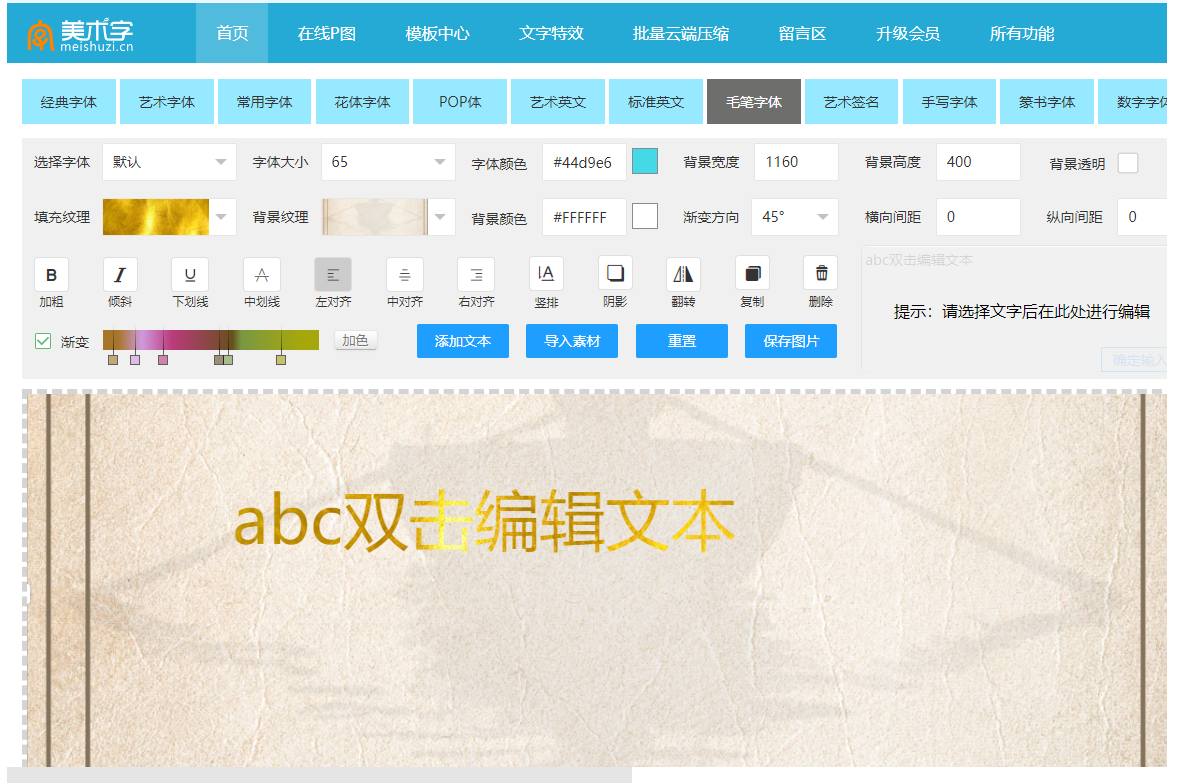Apply italic with the 倾斜 icon
This screenshot has width=1178, height=783.
(120, 275)
